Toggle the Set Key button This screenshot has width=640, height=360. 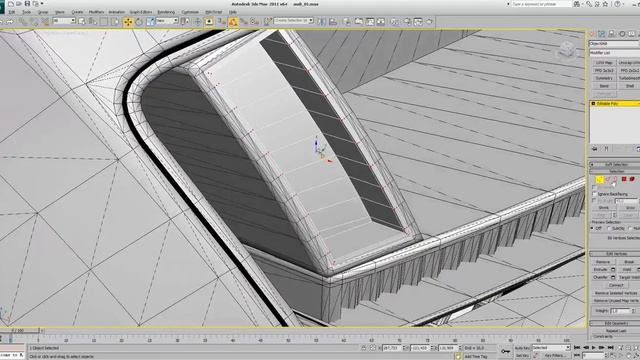point(522,356)
